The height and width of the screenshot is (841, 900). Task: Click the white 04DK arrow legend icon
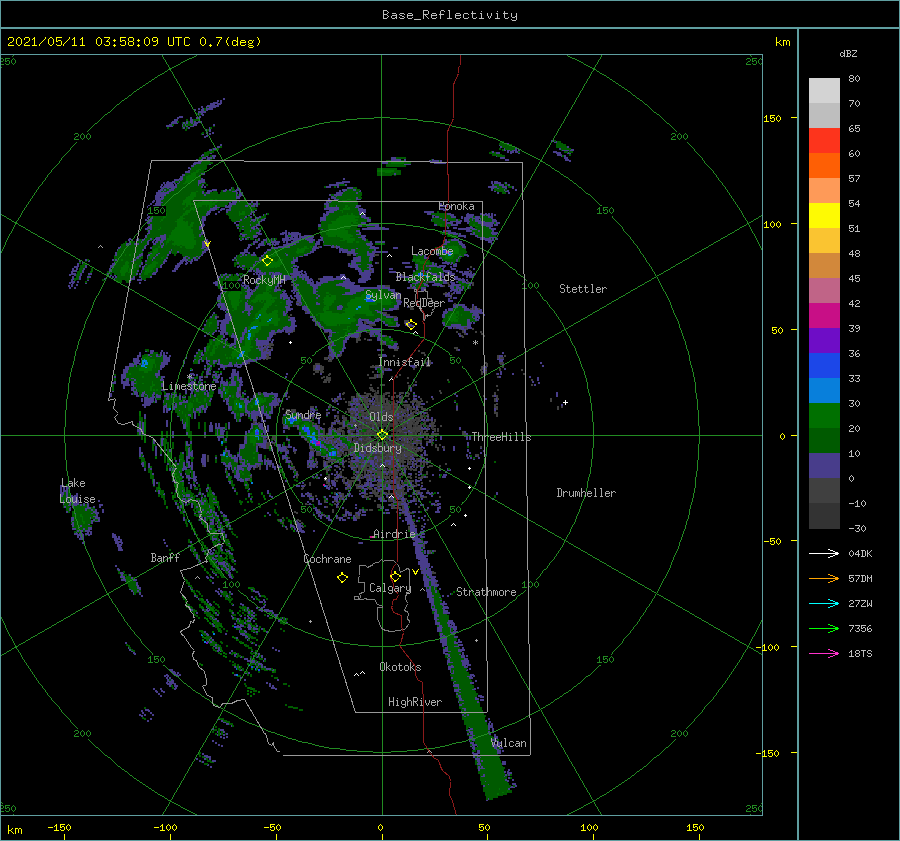824,553
